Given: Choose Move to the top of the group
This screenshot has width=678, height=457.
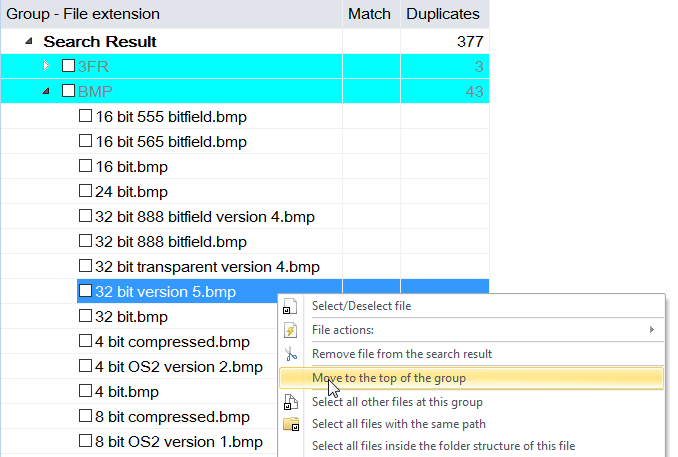Looking at the screenshot, I should (x=389, y=378).
